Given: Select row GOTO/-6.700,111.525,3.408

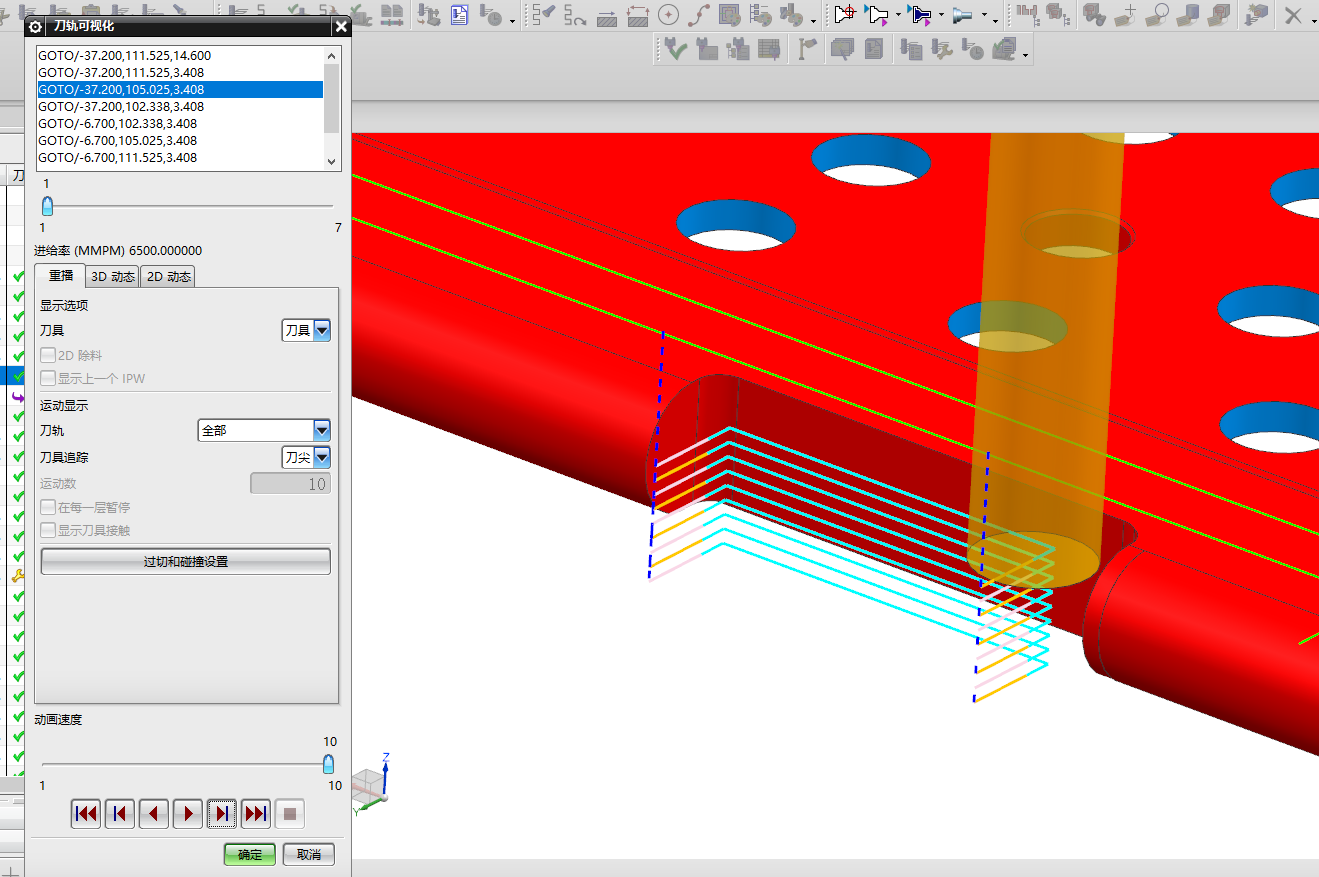Looking at the screenshot, I should 180,157.
